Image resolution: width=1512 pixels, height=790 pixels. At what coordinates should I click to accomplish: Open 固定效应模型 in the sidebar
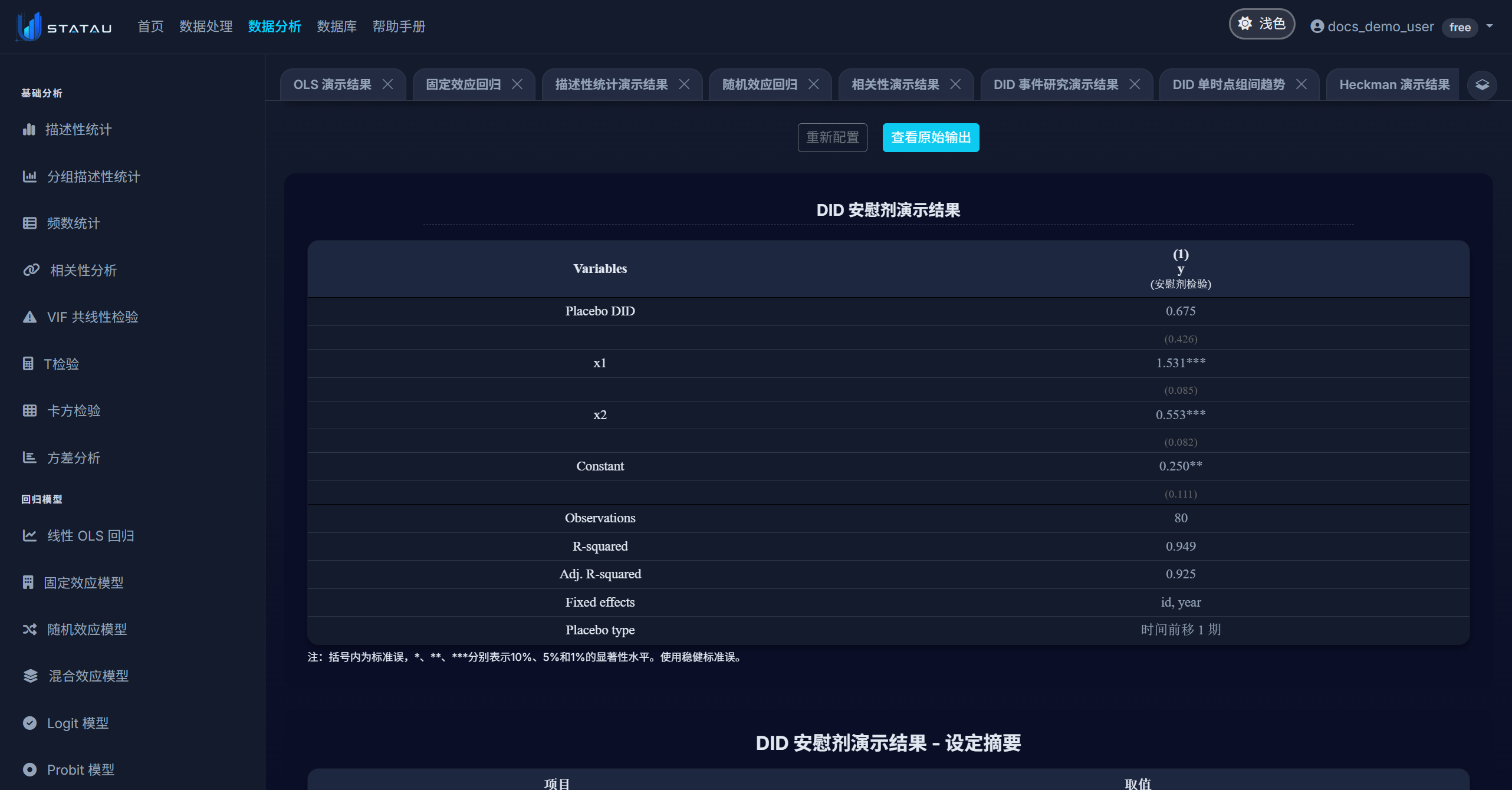tap(84, 582)
